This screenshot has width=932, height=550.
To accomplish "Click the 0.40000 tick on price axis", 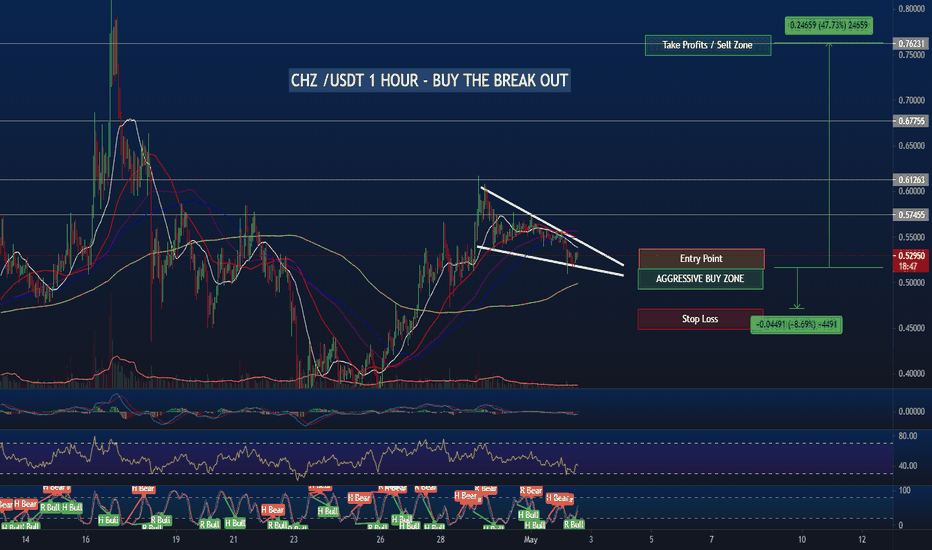I will (x=911, y=374).
